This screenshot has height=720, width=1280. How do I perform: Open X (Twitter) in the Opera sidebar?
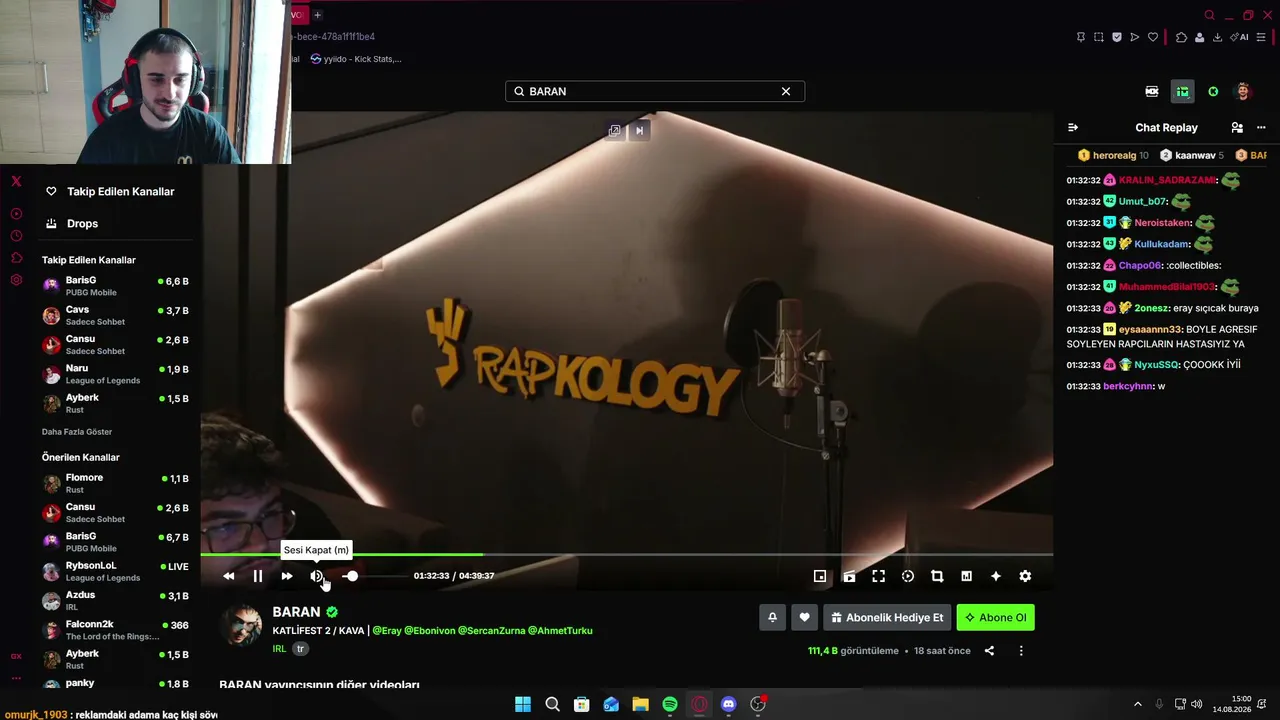pos(16,181)
